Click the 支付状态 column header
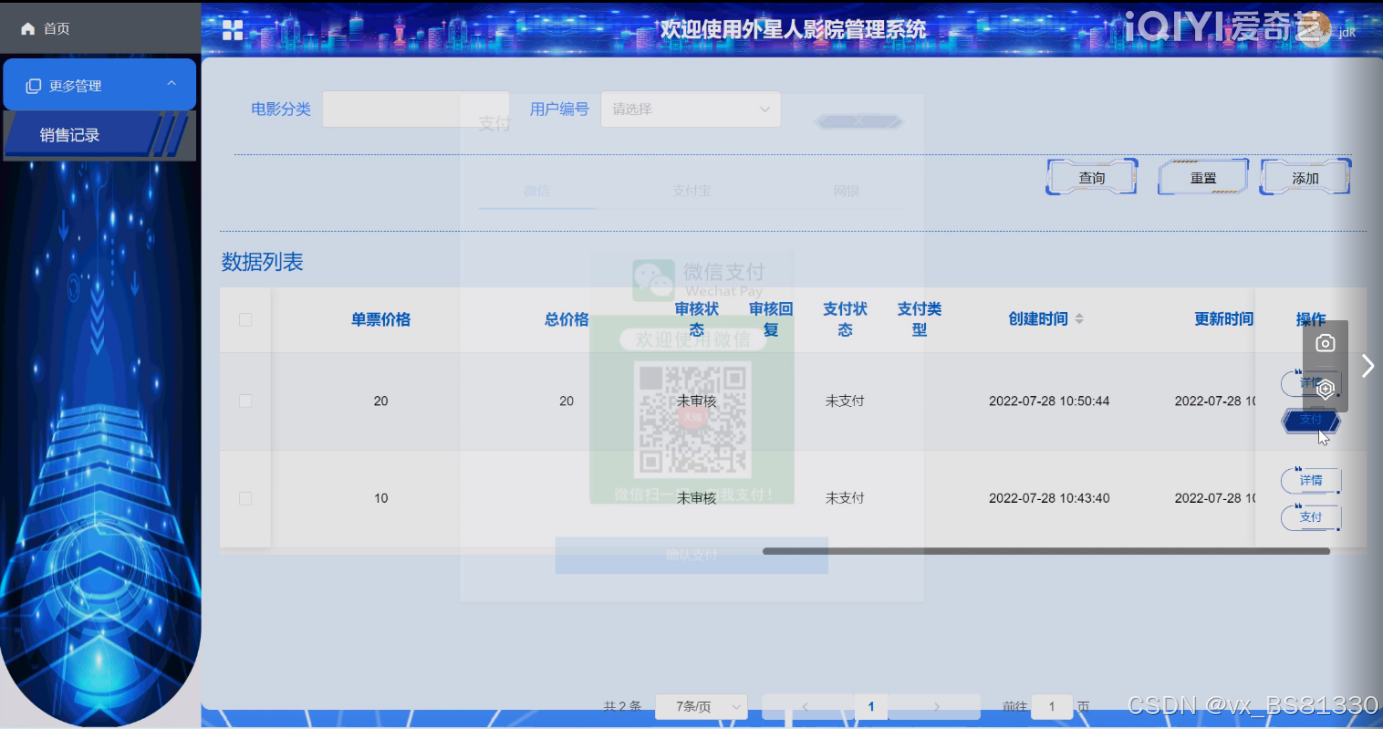This screenshot has height=729, width=1383. point(845,319)
